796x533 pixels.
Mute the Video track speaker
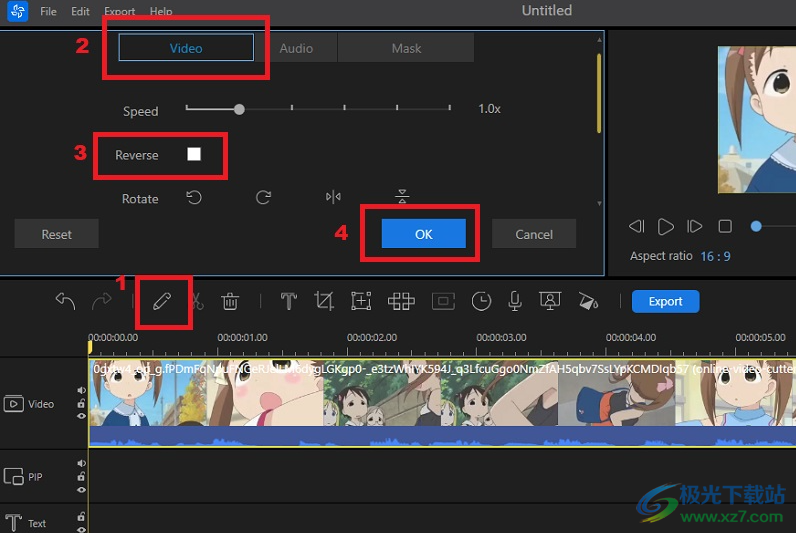(81, 390)
